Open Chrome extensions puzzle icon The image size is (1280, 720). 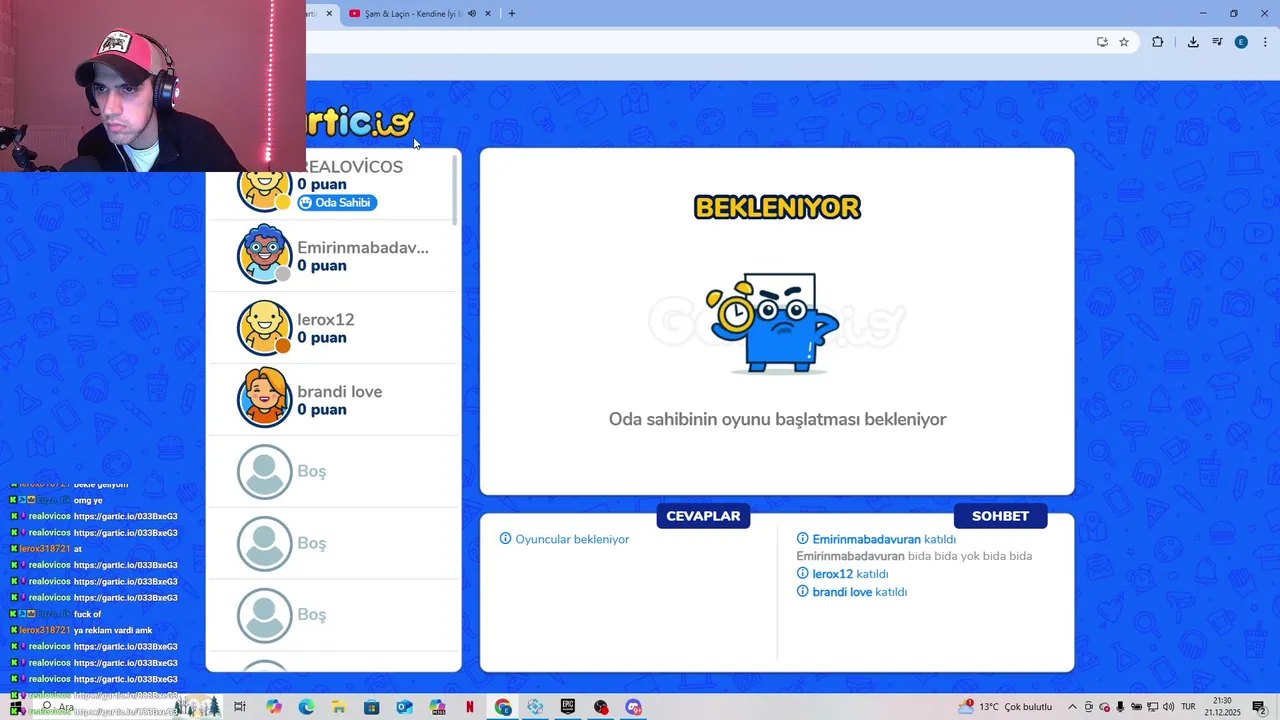point(1158,42)
